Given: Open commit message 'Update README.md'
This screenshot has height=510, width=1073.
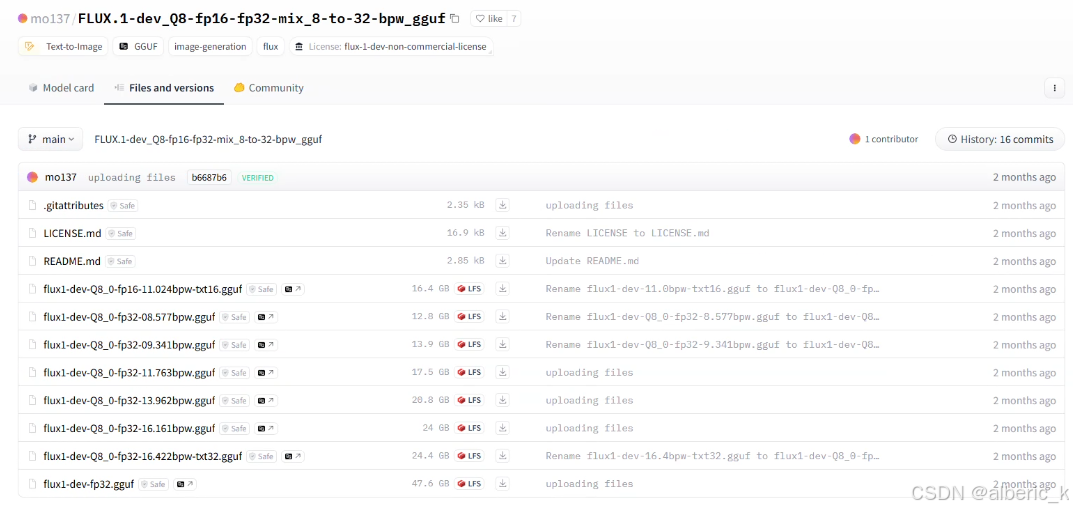Looking at the screenshot, I should [591, 261].
